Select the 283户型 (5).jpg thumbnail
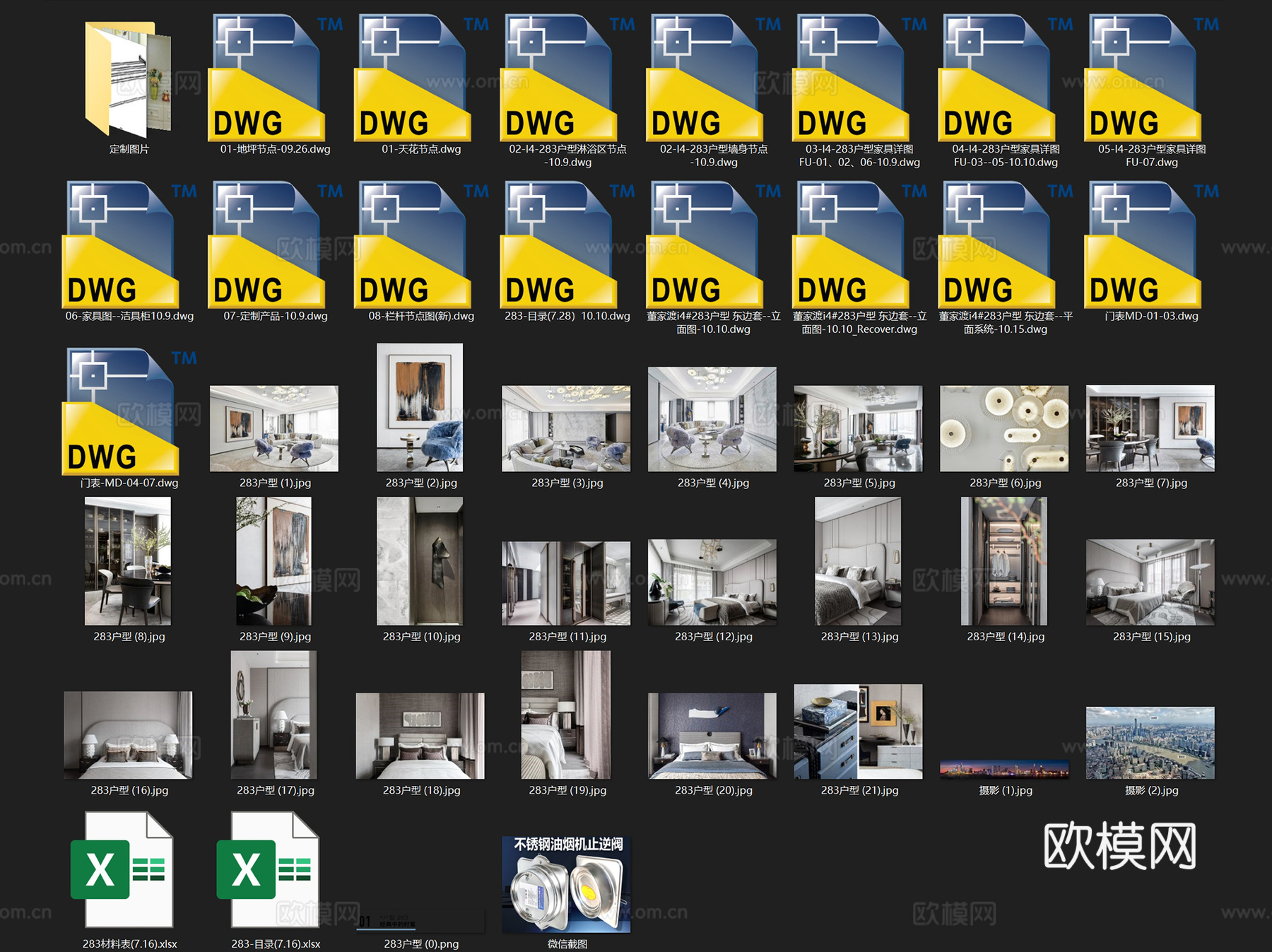Screen dimensions: 1272x952 (858, 428)
